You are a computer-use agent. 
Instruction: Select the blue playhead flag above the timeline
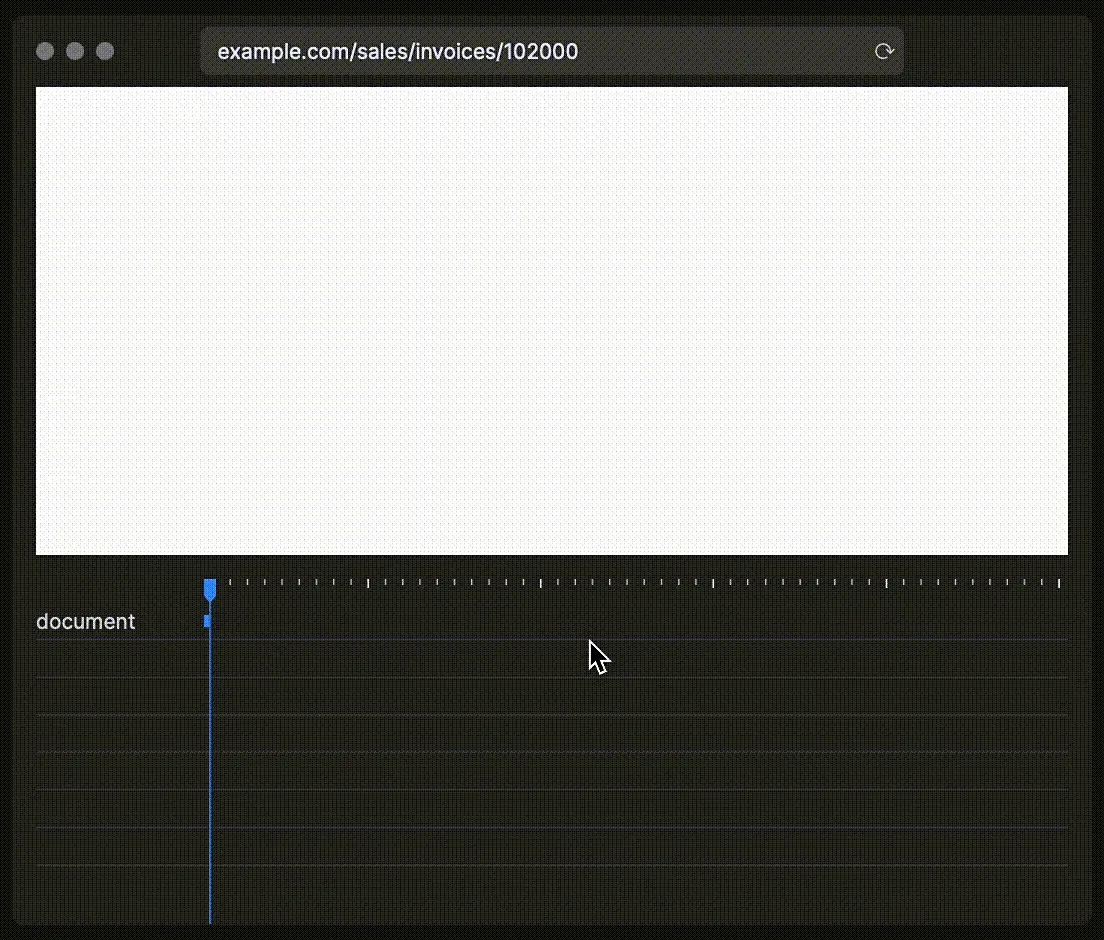pos(209,590)
